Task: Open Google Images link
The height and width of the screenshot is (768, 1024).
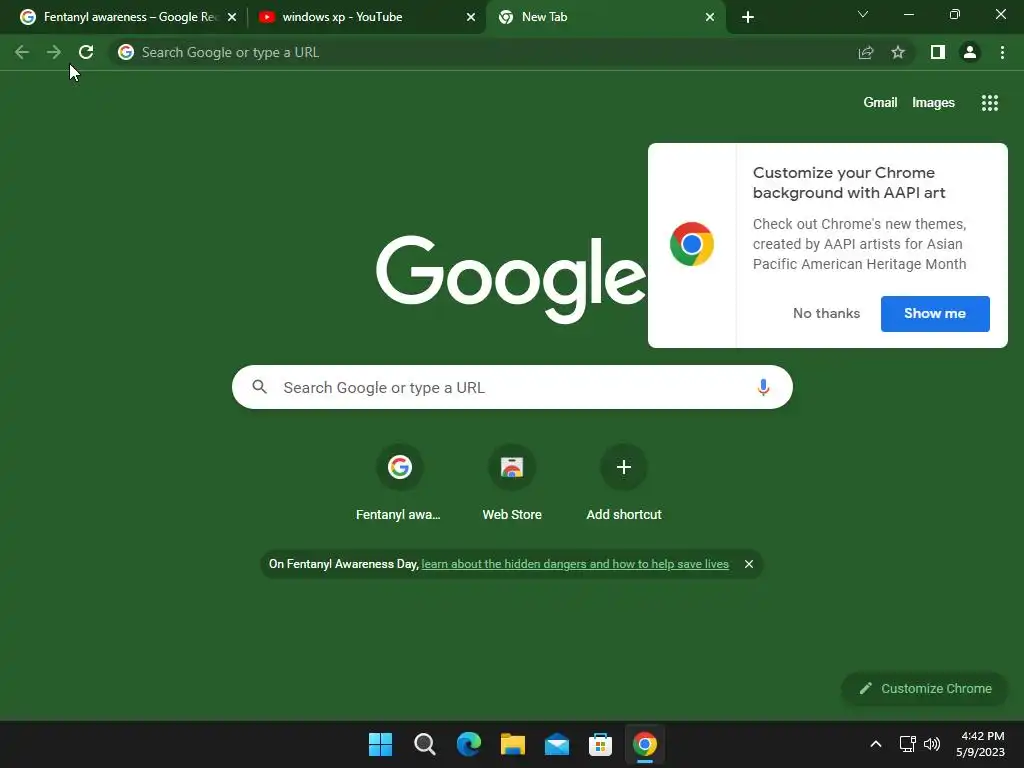Action: click(933, 103)
